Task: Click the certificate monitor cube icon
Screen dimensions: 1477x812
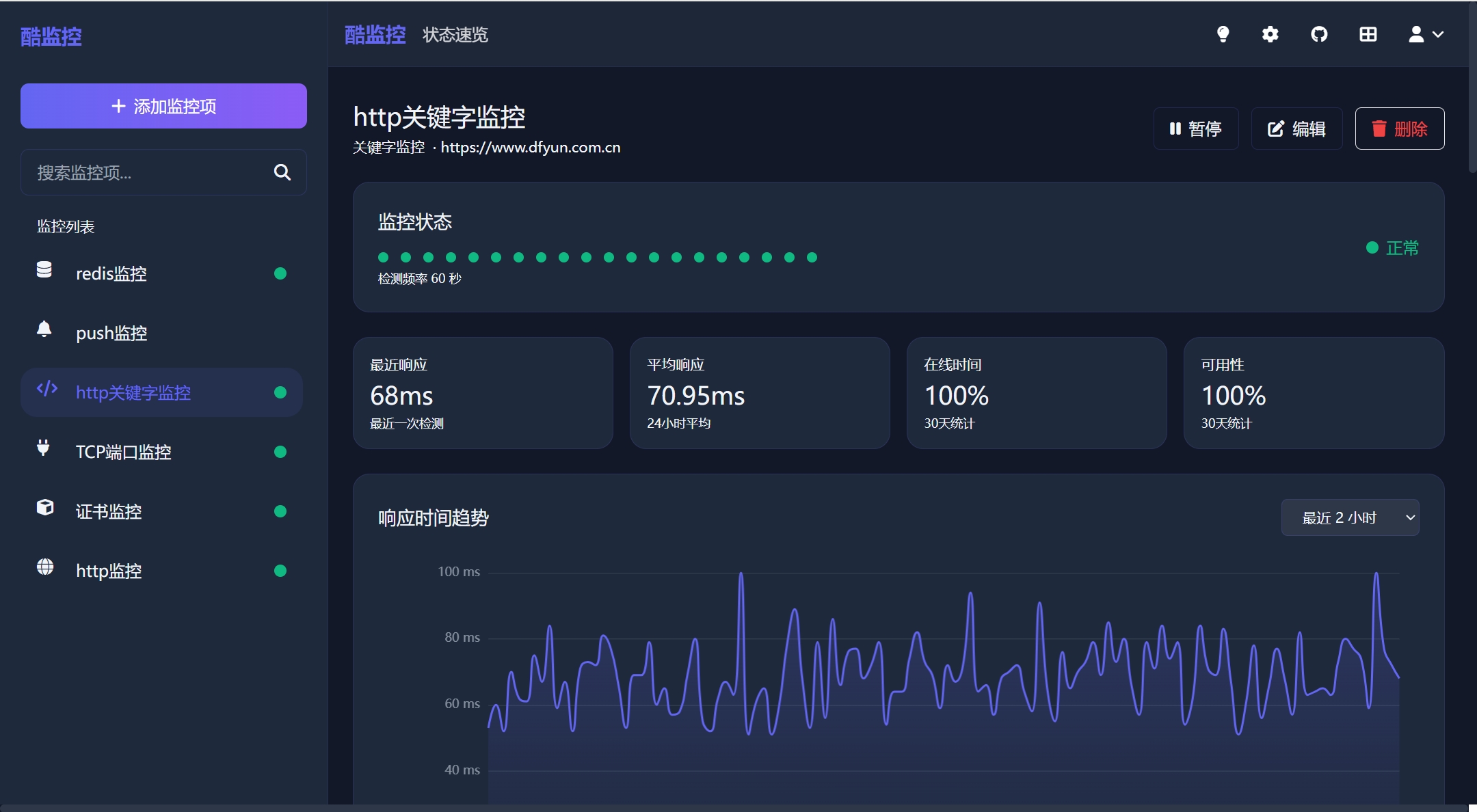Action: point(45,508)
